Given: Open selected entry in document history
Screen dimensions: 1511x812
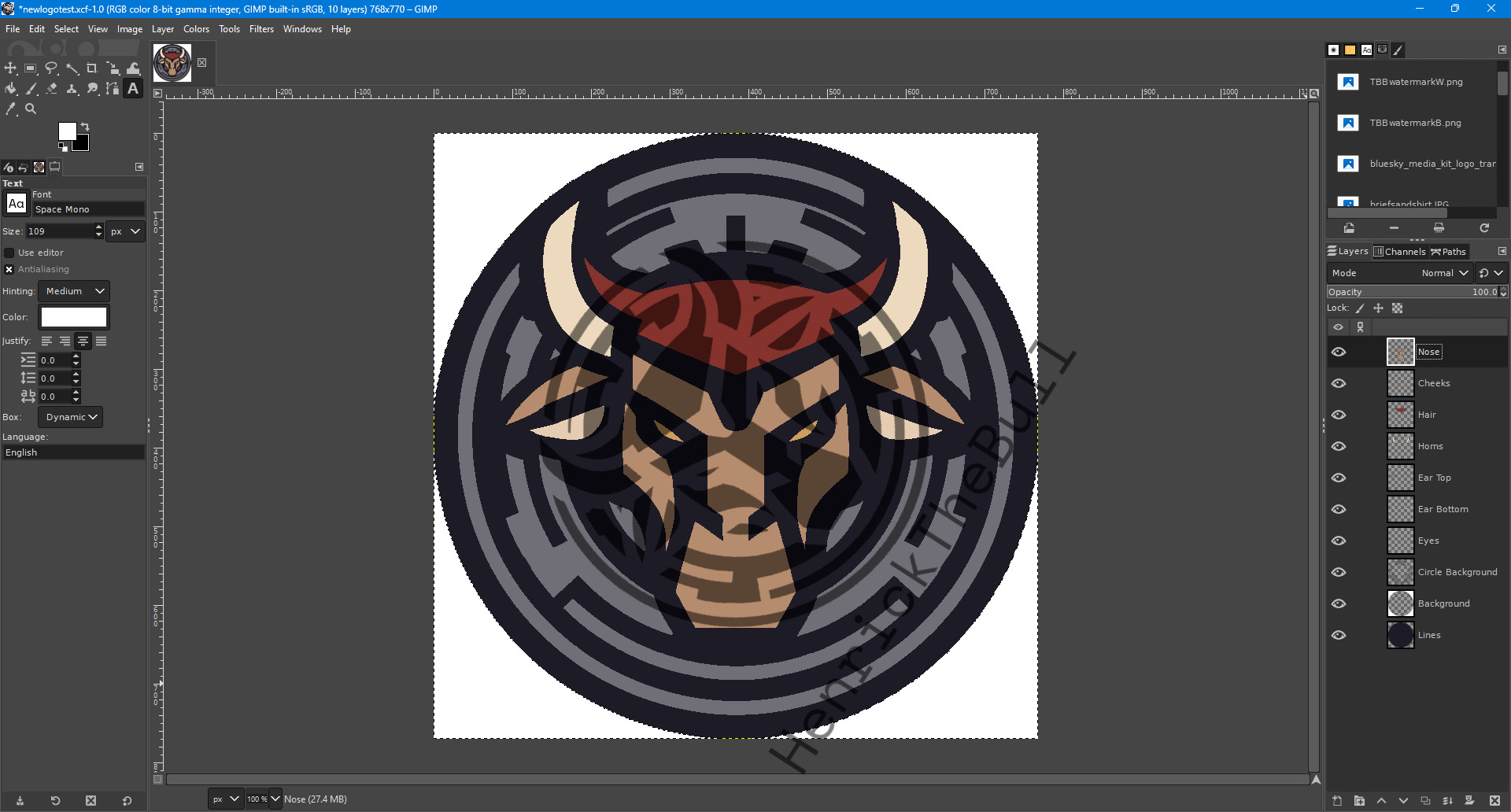Looking at the screenshot, I should point(1349,228).
